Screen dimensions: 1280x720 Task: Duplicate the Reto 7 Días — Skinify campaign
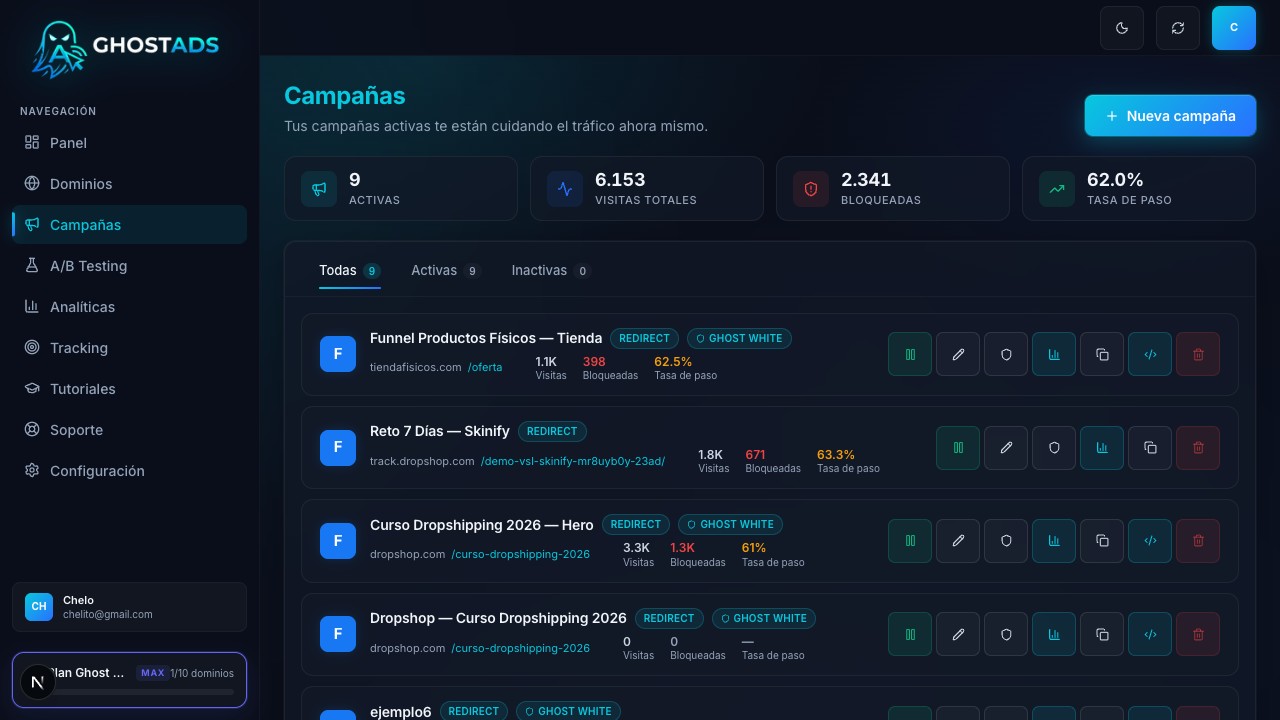coord(1150,448)
